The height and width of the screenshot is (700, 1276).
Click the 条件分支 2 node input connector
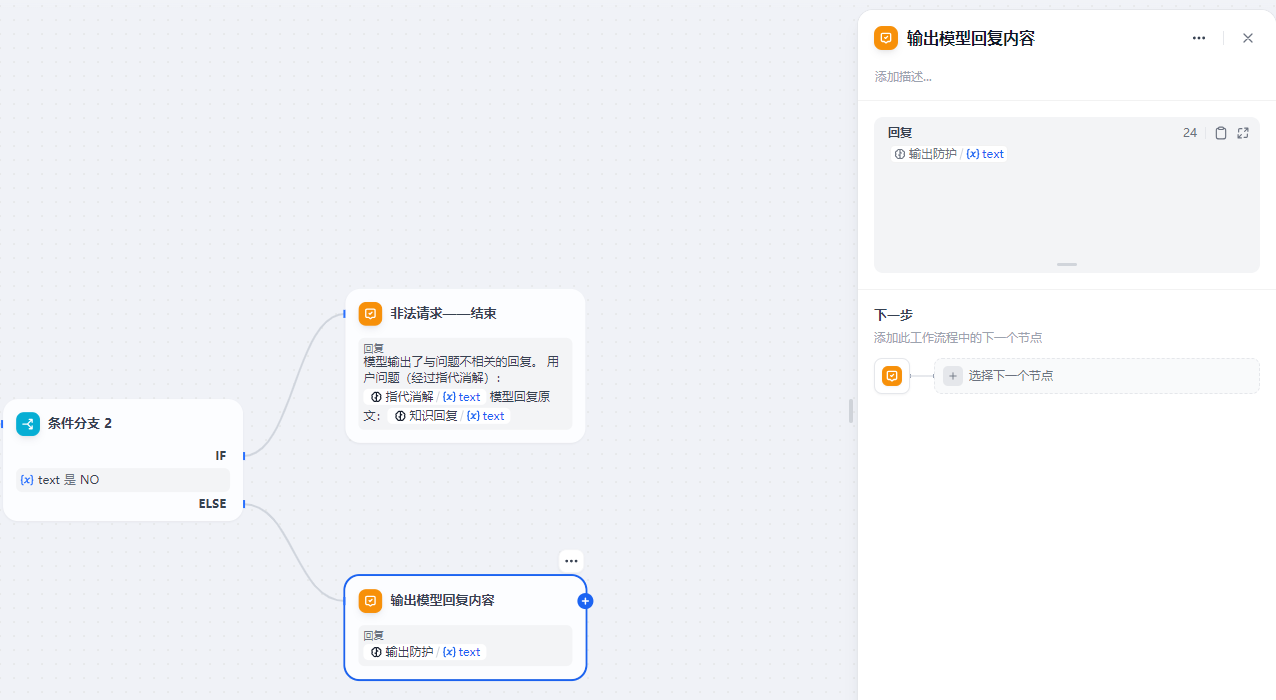pos(3,424)
